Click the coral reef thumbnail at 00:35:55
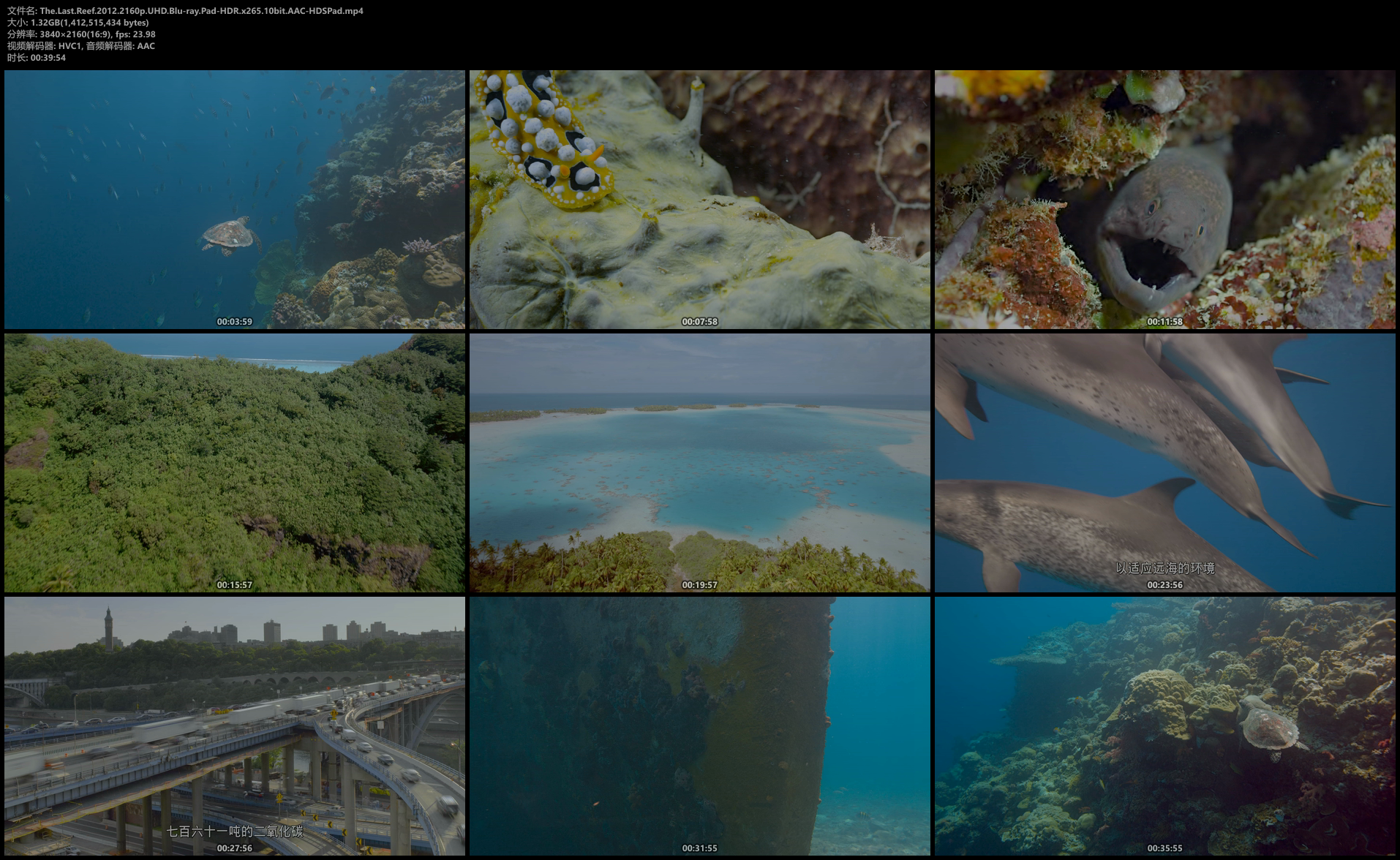Viewport: 1400px width, 860px height. pos(1164,725)
